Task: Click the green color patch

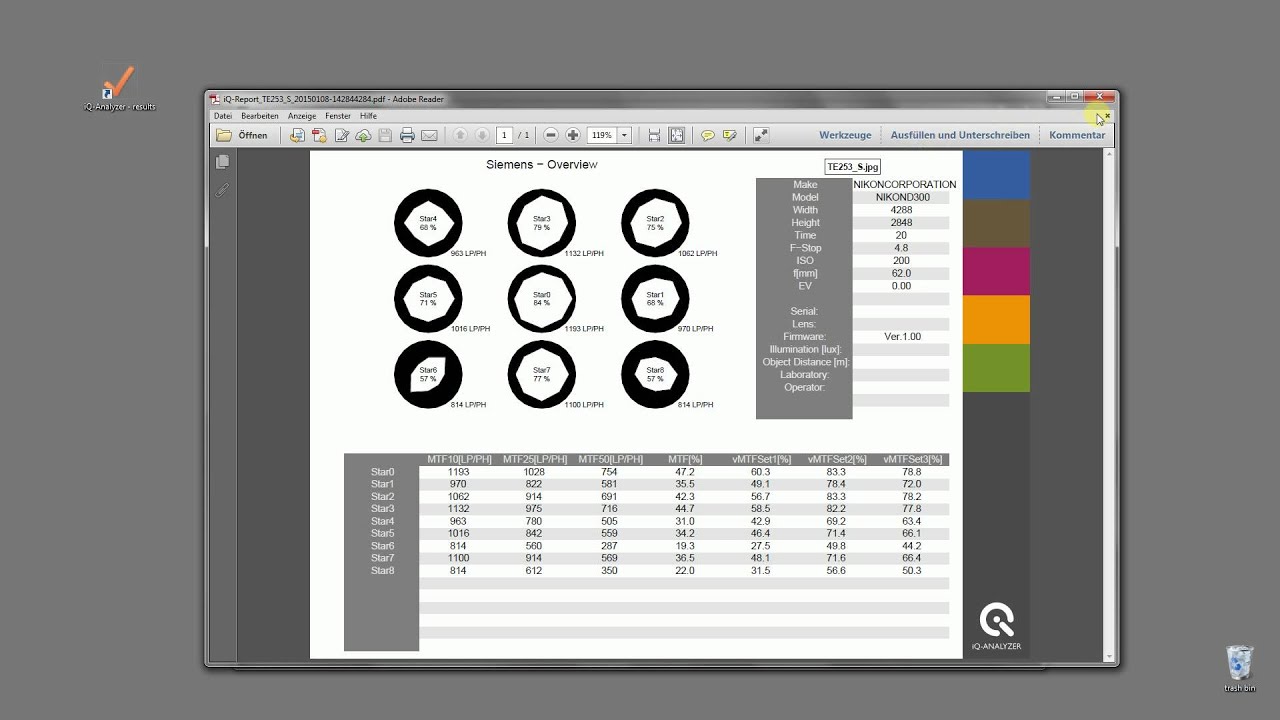Action: tap(996, 367)
